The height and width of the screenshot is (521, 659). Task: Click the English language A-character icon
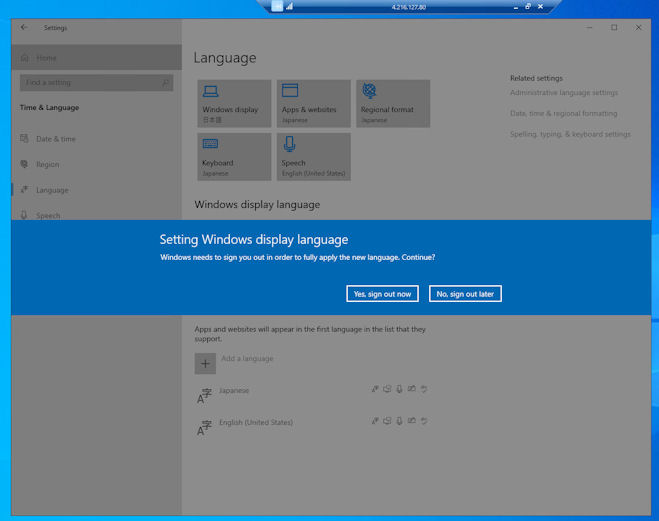[204, 428]
